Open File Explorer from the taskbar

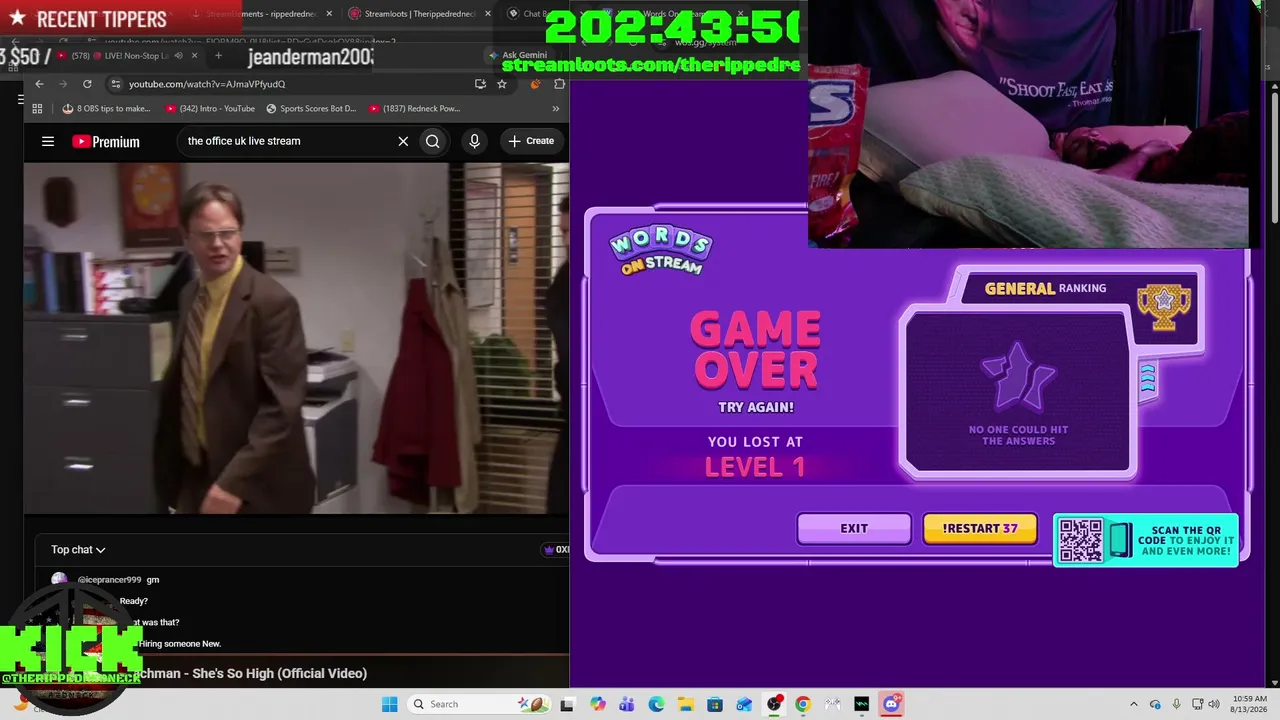pos(686,704)
